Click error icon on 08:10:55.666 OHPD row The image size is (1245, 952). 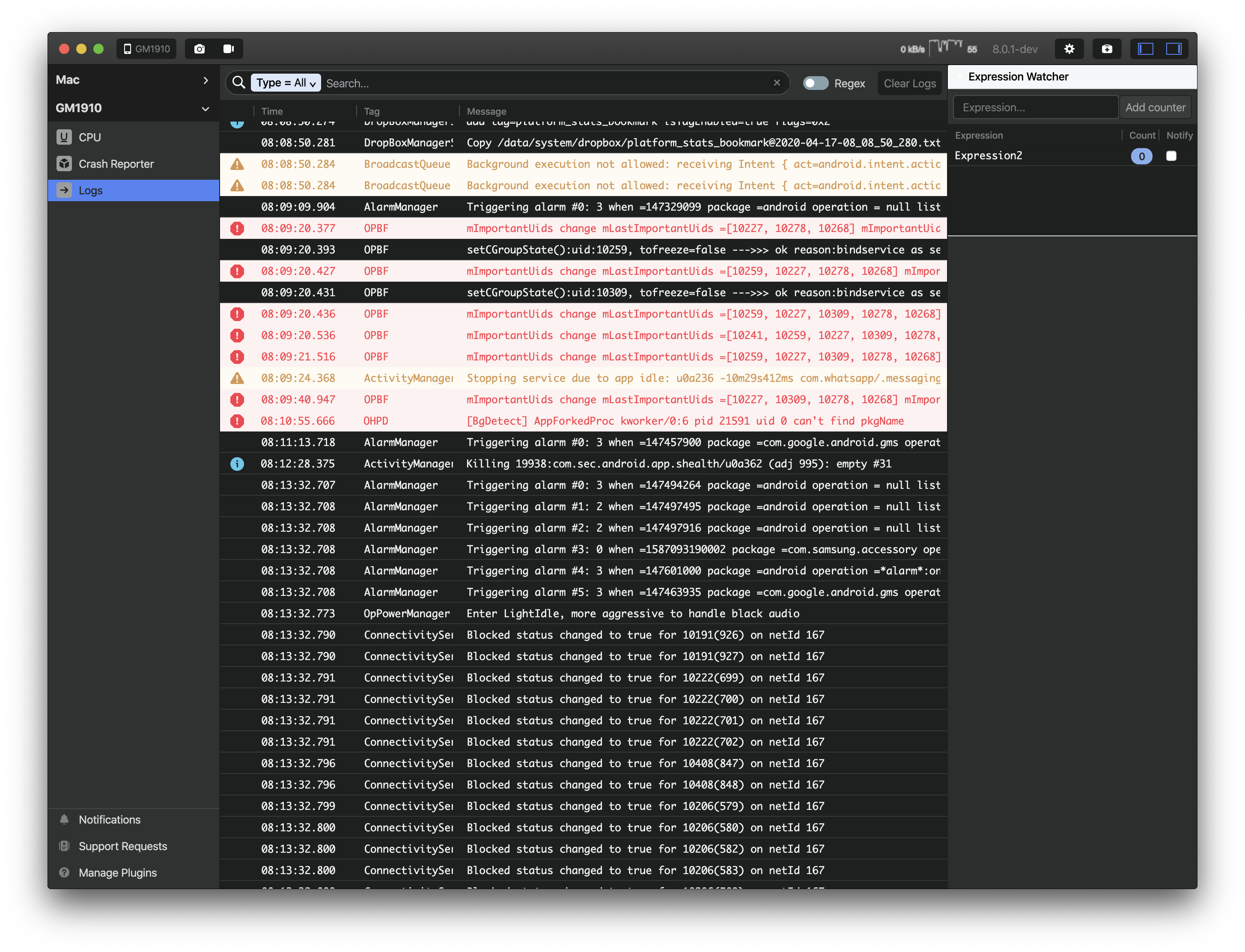pyautogui.click(x=237, y=421)
